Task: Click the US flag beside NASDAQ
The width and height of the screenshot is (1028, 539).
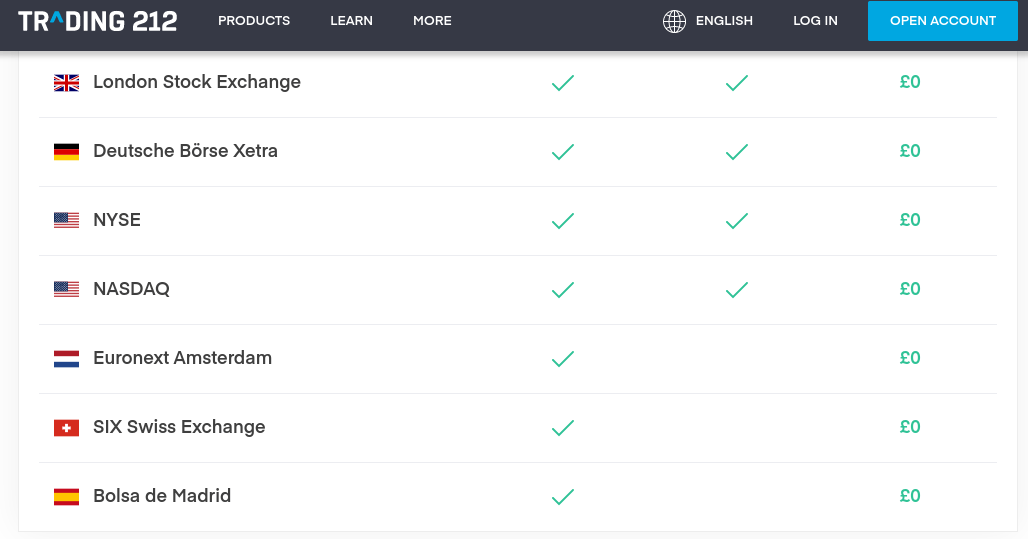Action: pyautogui.click(x=66, y=289)
